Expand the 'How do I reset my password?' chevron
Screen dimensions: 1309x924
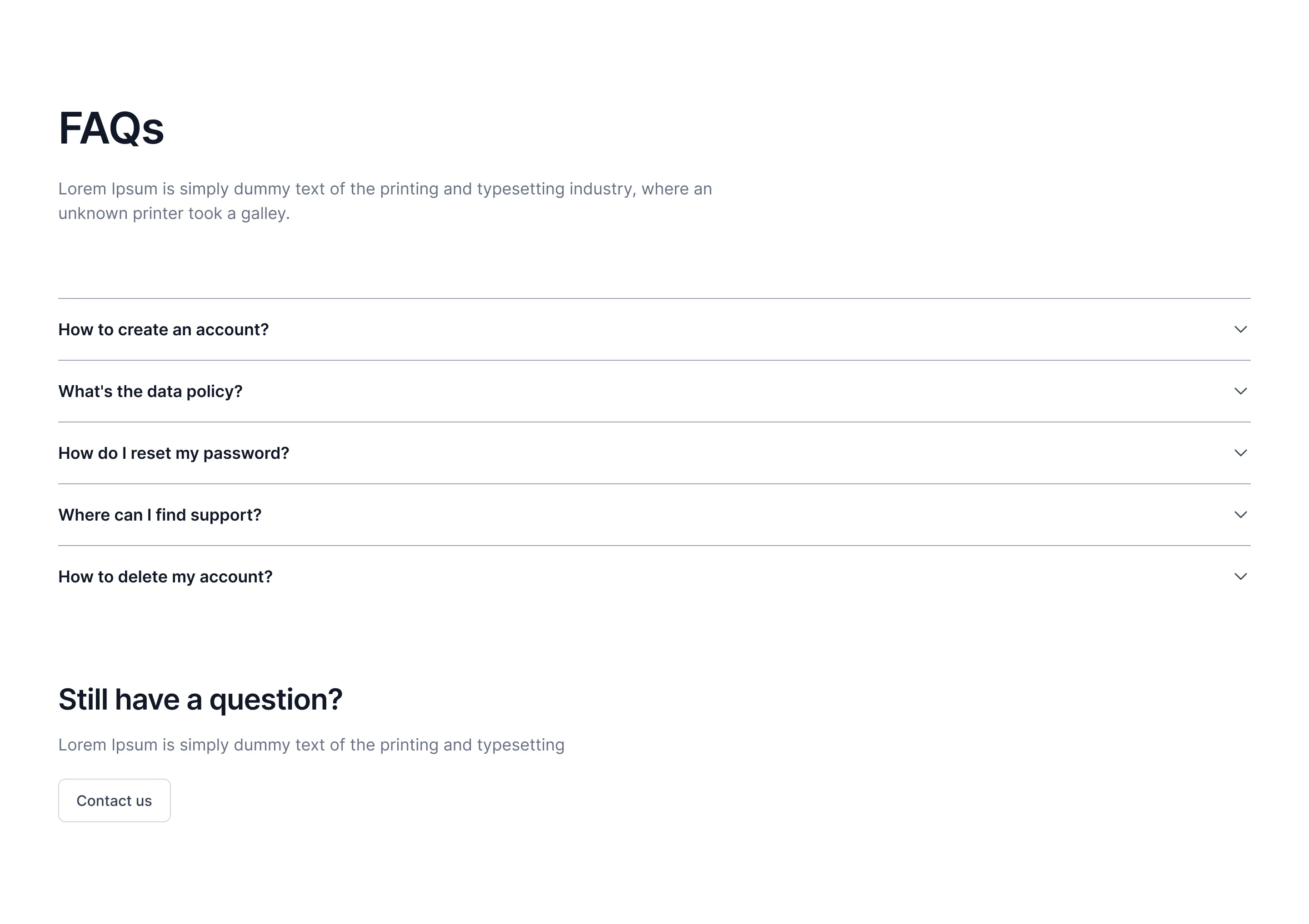tap(1240, 453)
